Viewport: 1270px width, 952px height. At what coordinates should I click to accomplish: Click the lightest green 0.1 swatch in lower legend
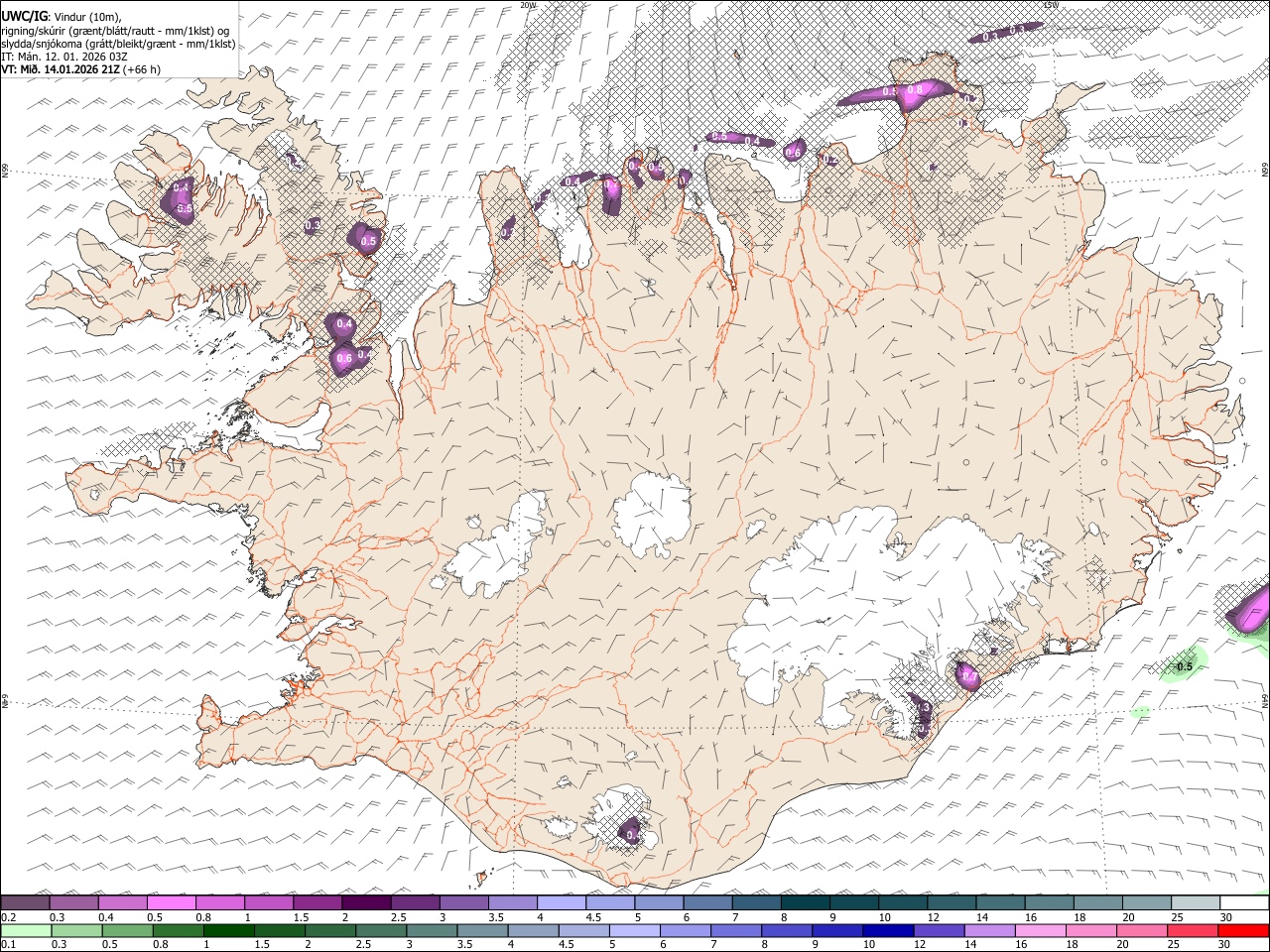click(x=26, y=930)
